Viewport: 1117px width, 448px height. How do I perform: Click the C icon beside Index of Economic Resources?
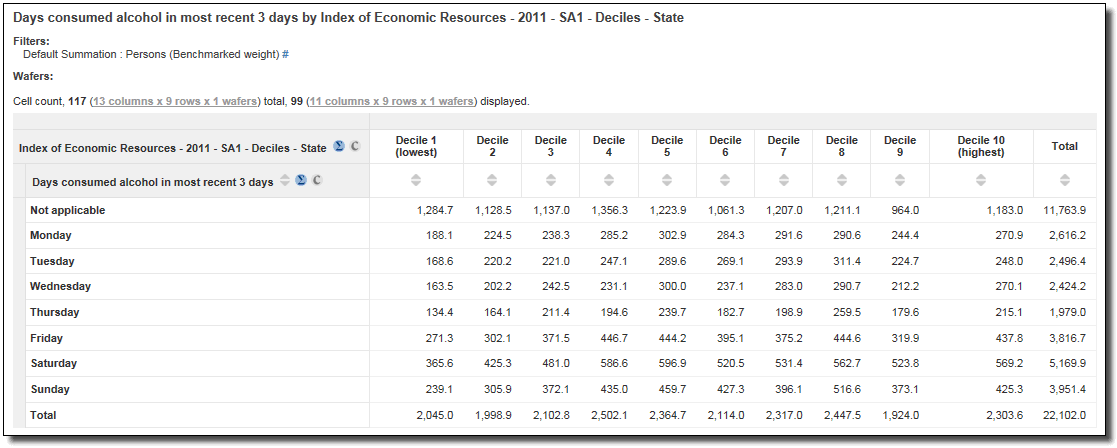(355, 147)
